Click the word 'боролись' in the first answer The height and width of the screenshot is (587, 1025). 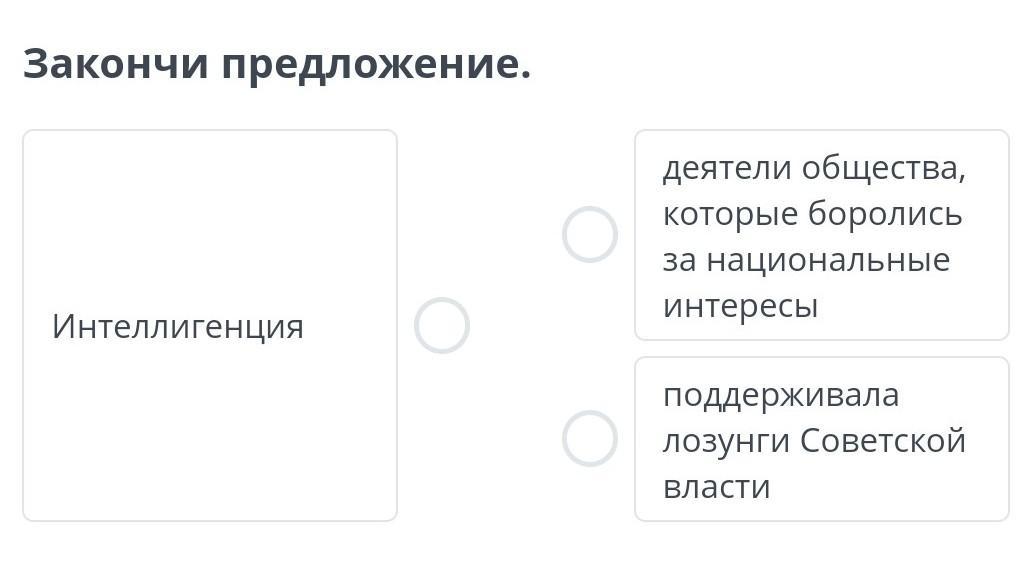pos(885,214)
